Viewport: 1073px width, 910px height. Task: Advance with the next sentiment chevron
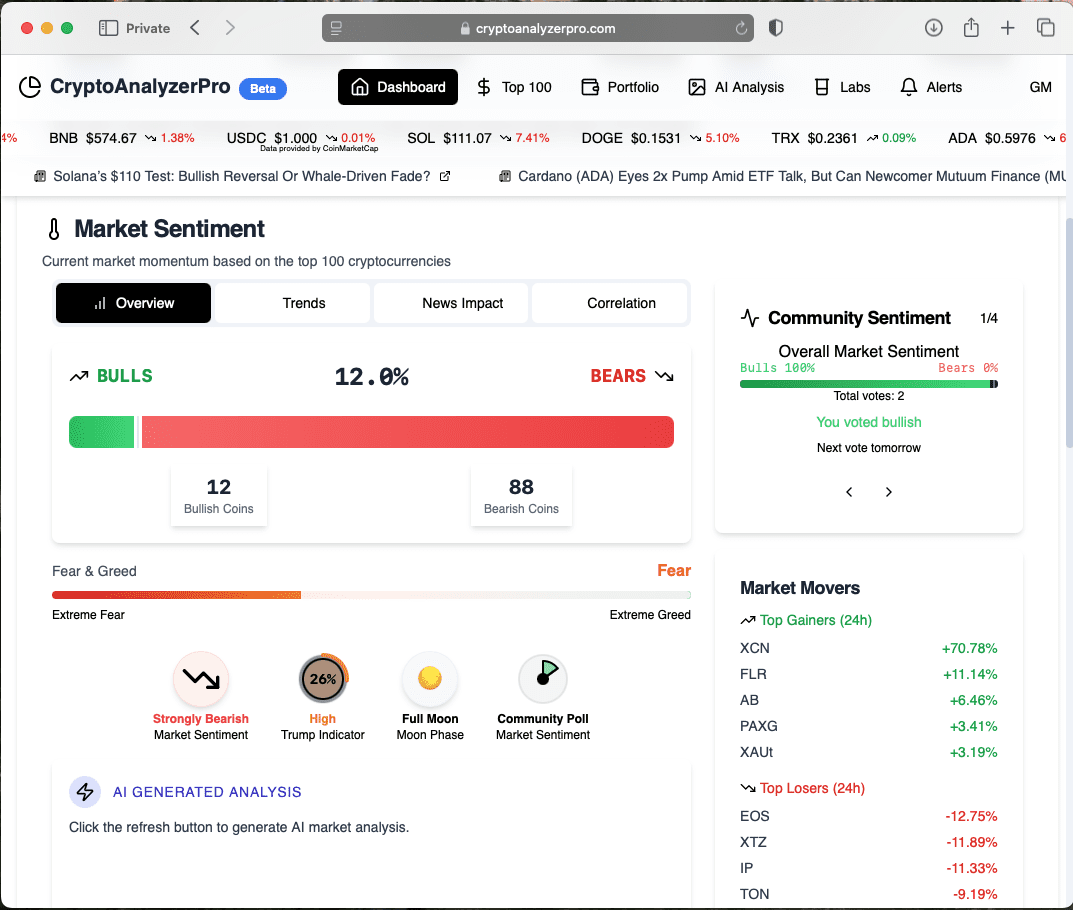click(888, 492)
